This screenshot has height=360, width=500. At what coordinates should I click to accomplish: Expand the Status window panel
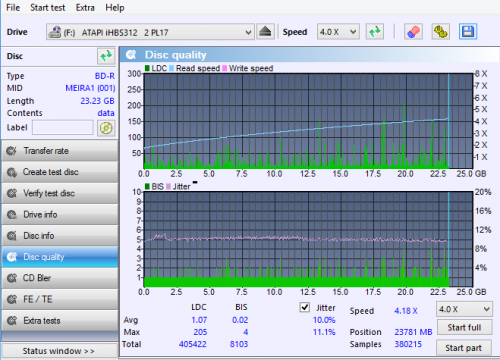pyautogui.click(x=60, y=351)
